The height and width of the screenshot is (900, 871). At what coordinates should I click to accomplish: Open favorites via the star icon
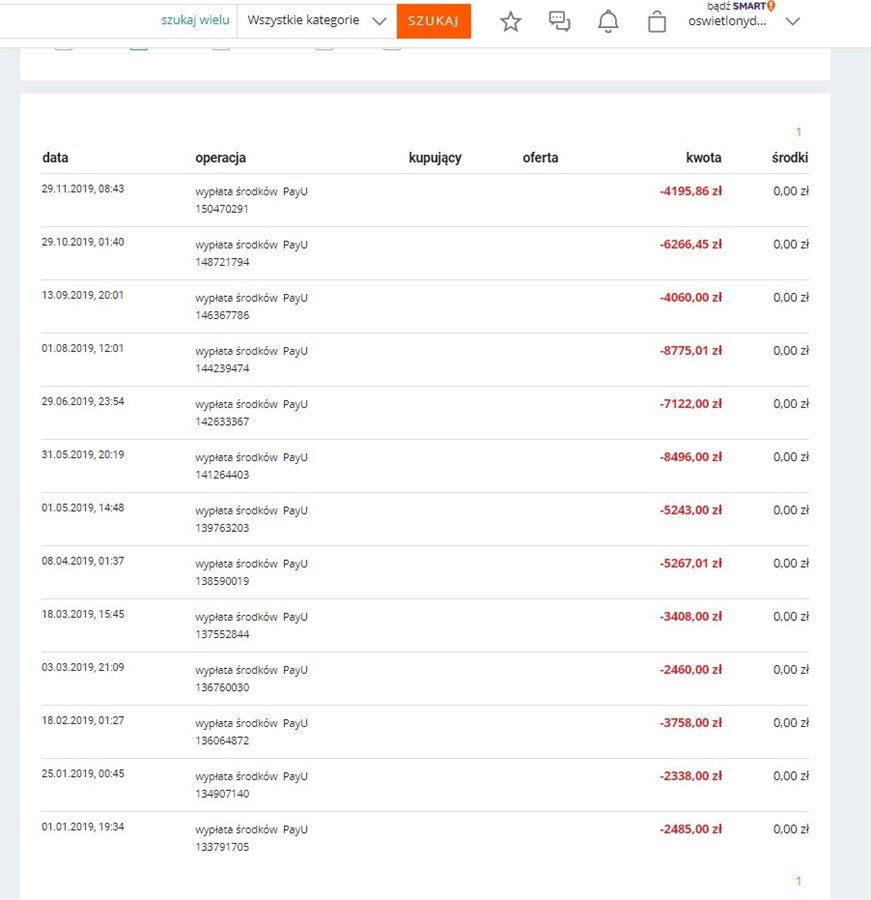pyautogui.click(x=511, y=22)
